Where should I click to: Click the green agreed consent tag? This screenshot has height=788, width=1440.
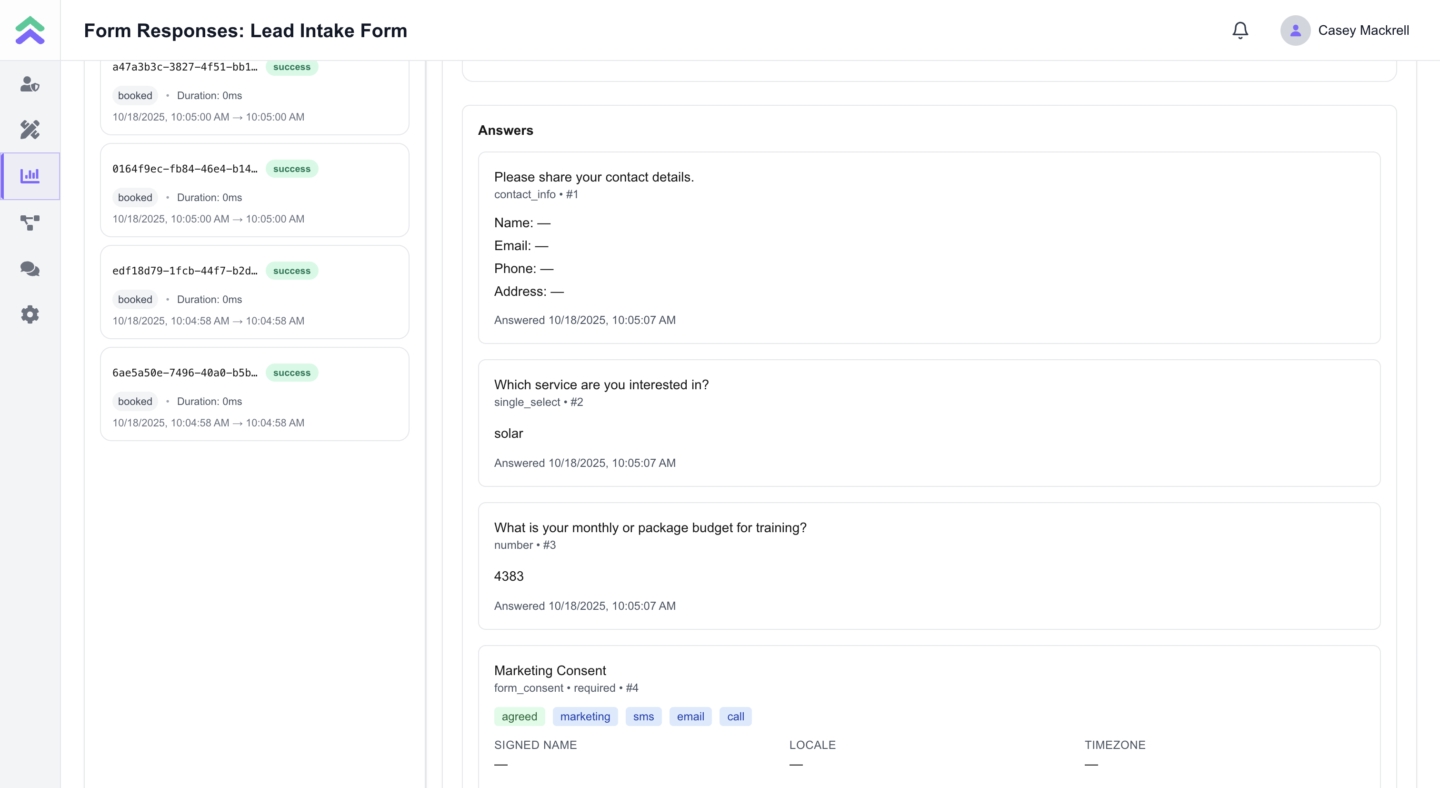tap(519, 716)
